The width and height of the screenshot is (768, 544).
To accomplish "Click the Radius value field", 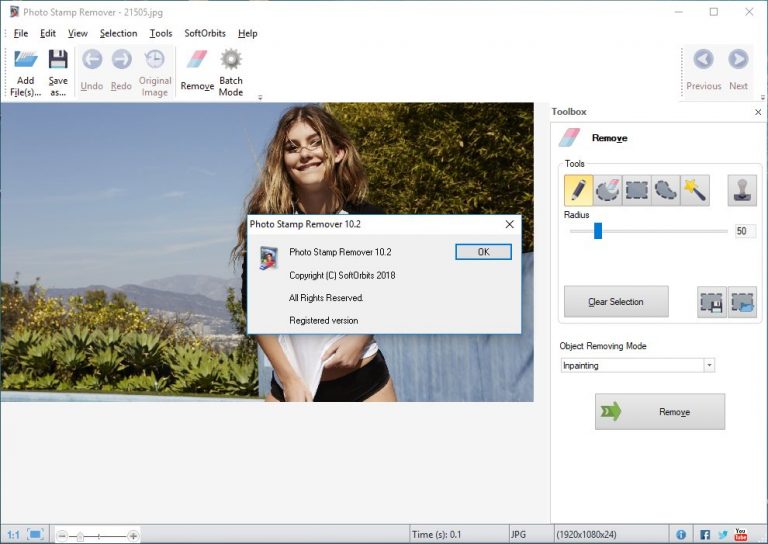I will click(x=744, y=231).
